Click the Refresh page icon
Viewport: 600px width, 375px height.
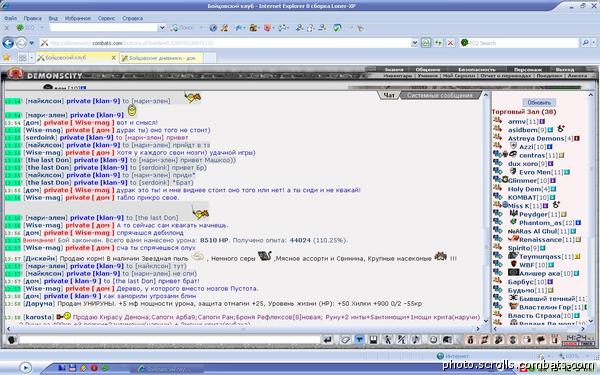coord(438,43)
